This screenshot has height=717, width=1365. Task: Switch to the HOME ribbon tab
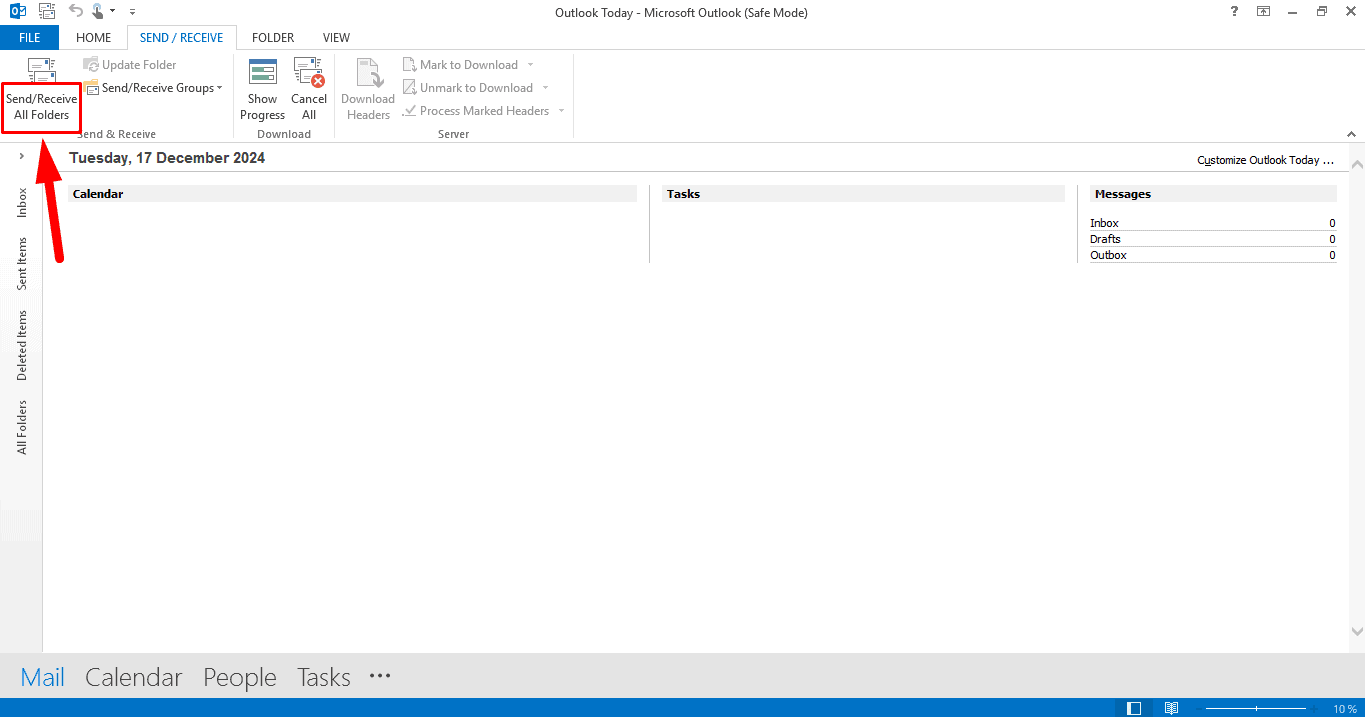93,38
